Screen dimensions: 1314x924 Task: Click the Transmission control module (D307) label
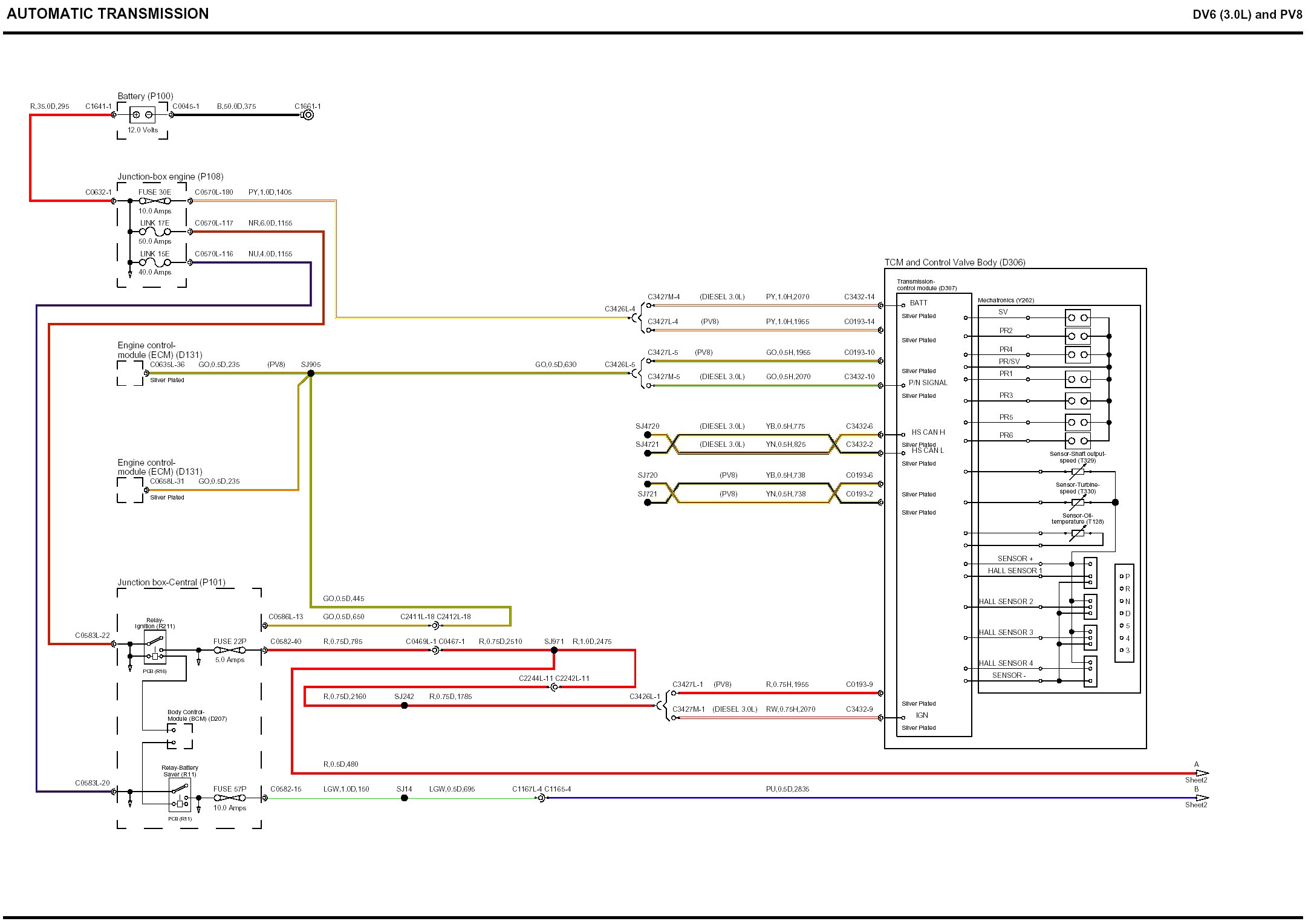click(926, 285)
